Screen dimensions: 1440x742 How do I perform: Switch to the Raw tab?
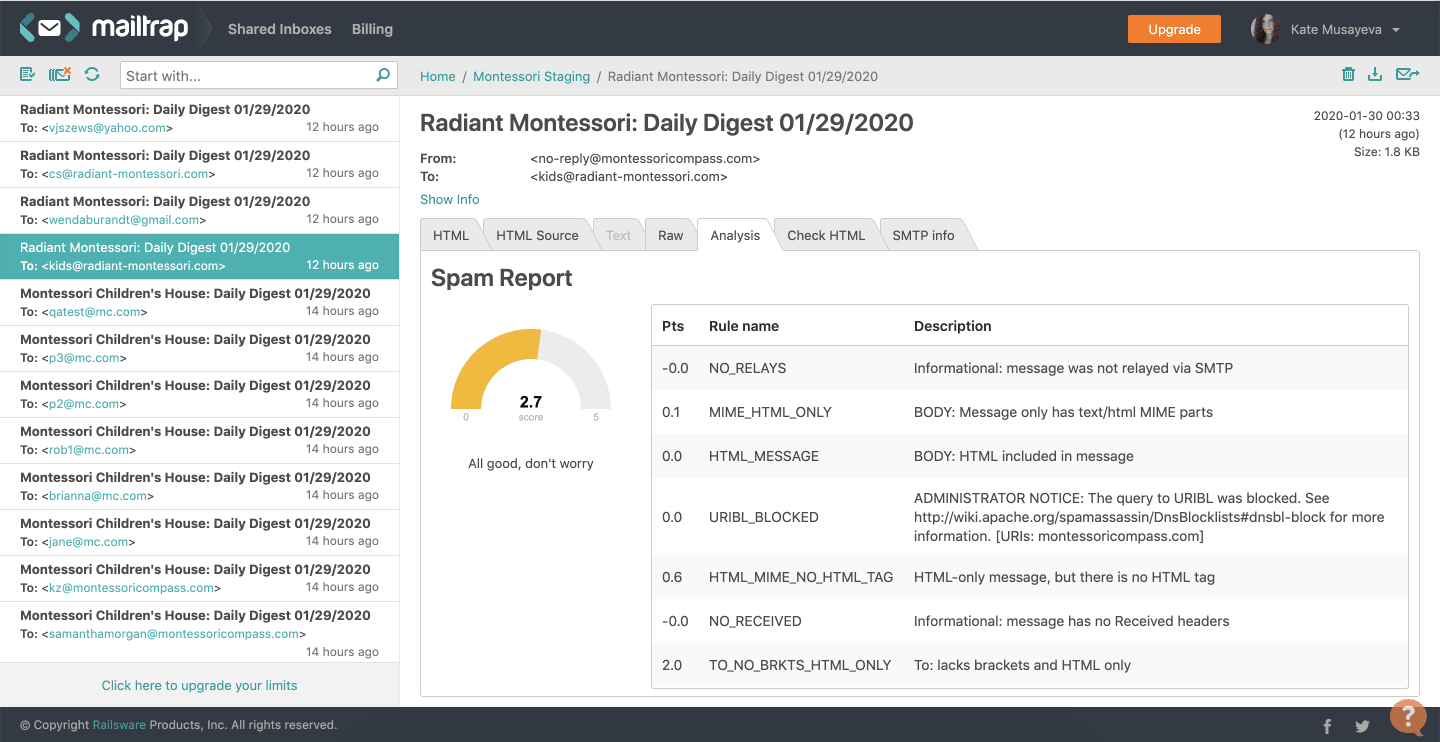tap(671, 235)
